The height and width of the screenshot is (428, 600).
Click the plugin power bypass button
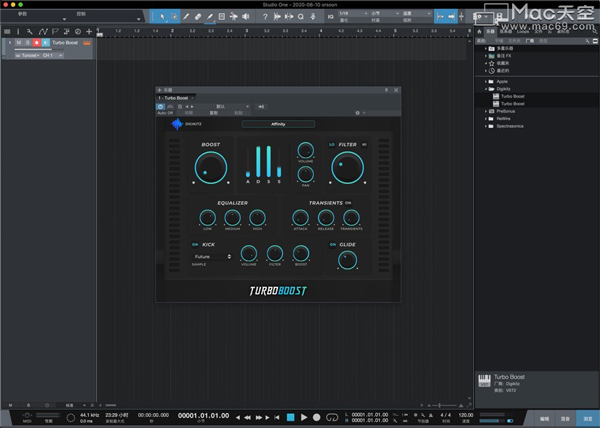click(x=161, y=105)
